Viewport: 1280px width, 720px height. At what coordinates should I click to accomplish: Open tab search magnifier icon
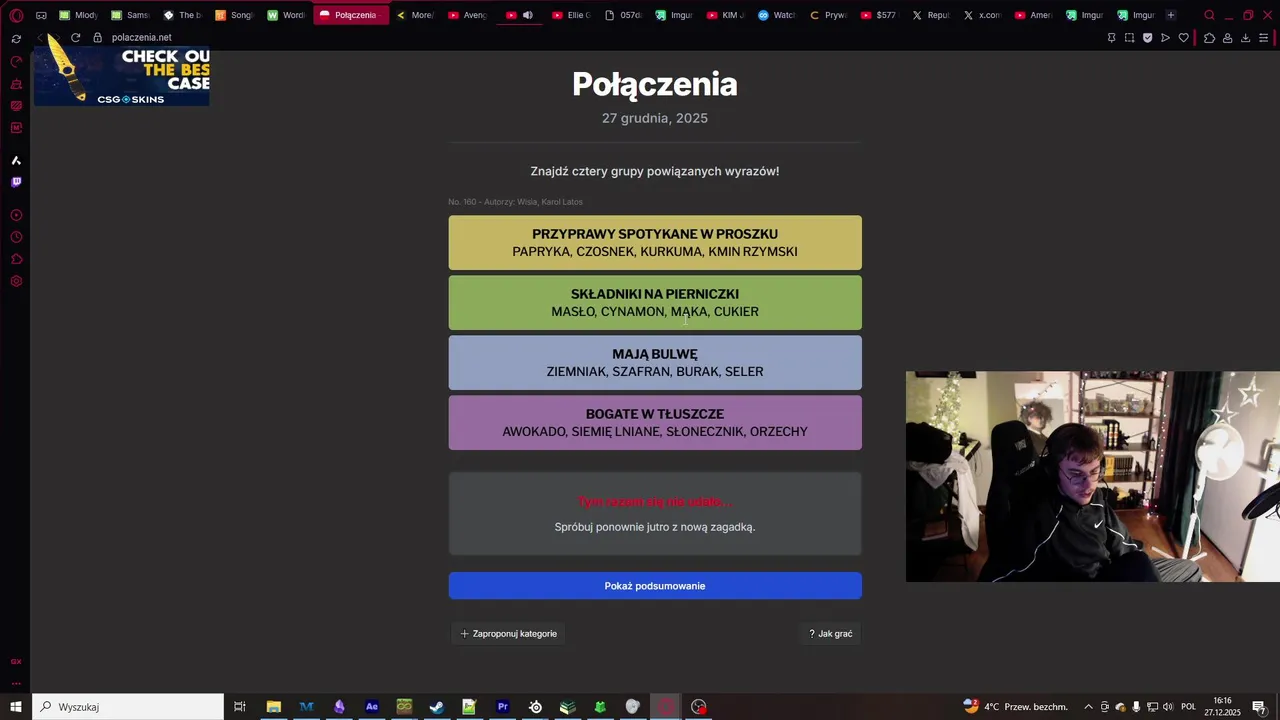(x=1209, y=15)
